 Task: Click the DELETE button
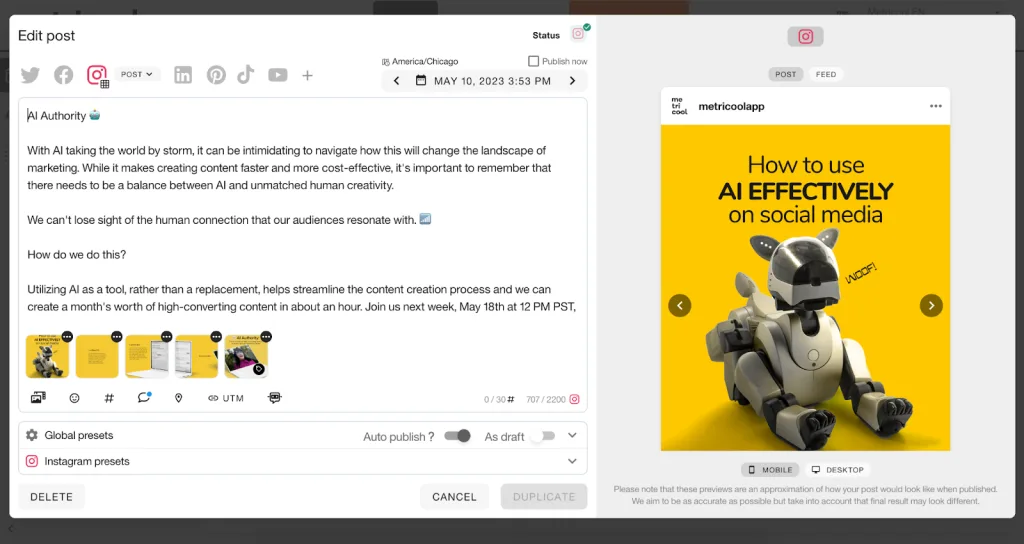pos(52,497)
